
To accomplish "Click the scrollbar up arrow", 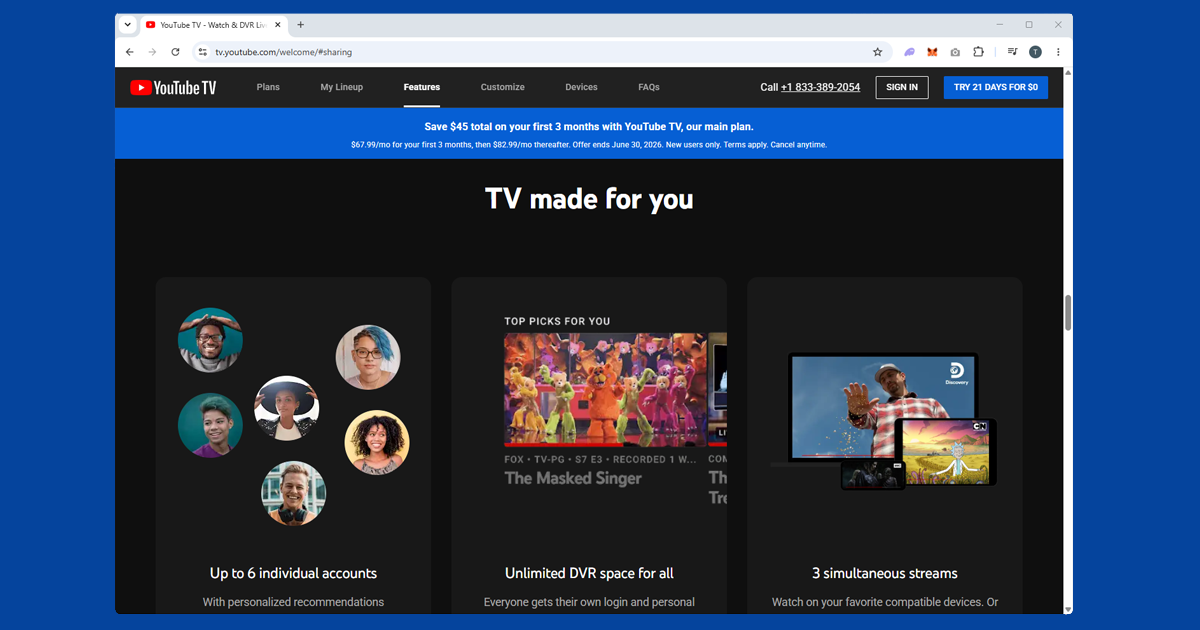I will click(x=1068, y=73).
